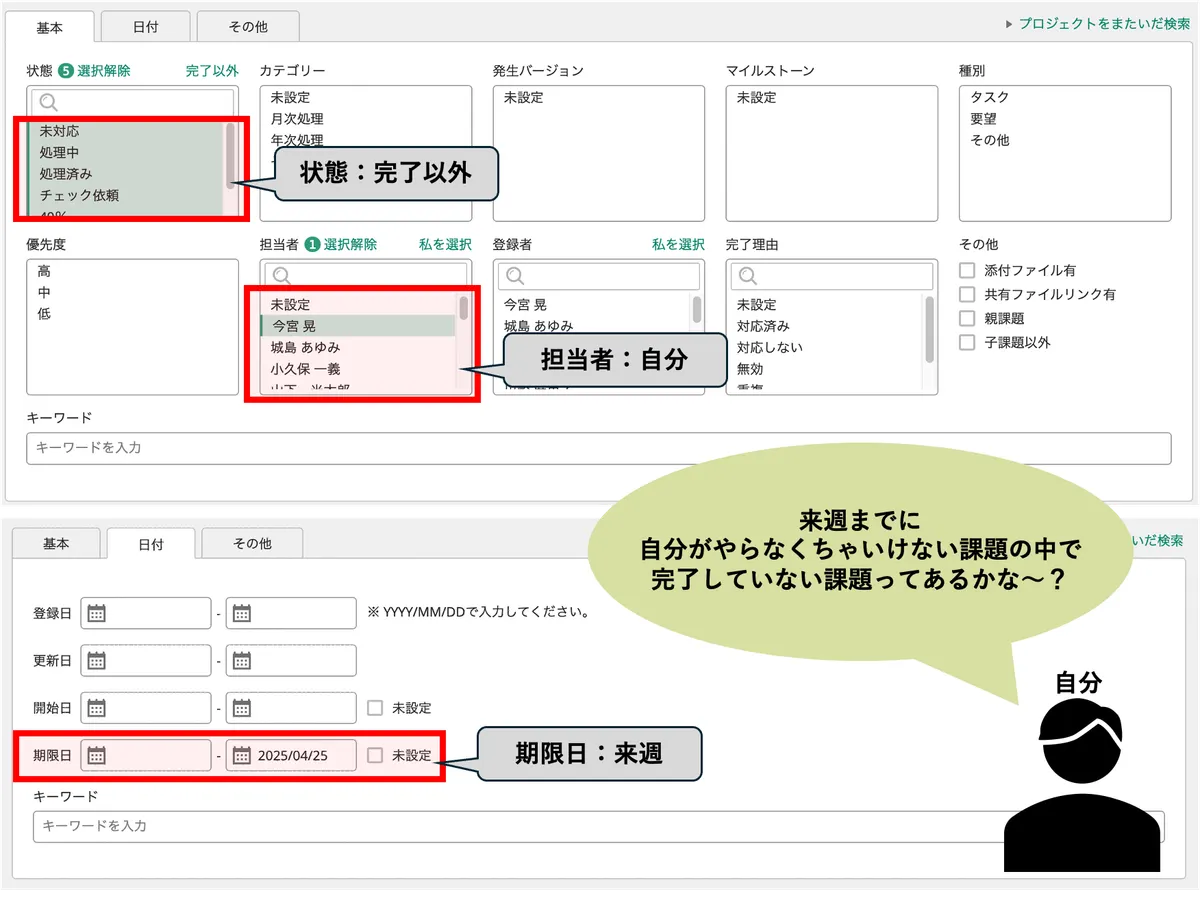
Task: Open the その他 tab in top panel
Action: tap(246, 27)
